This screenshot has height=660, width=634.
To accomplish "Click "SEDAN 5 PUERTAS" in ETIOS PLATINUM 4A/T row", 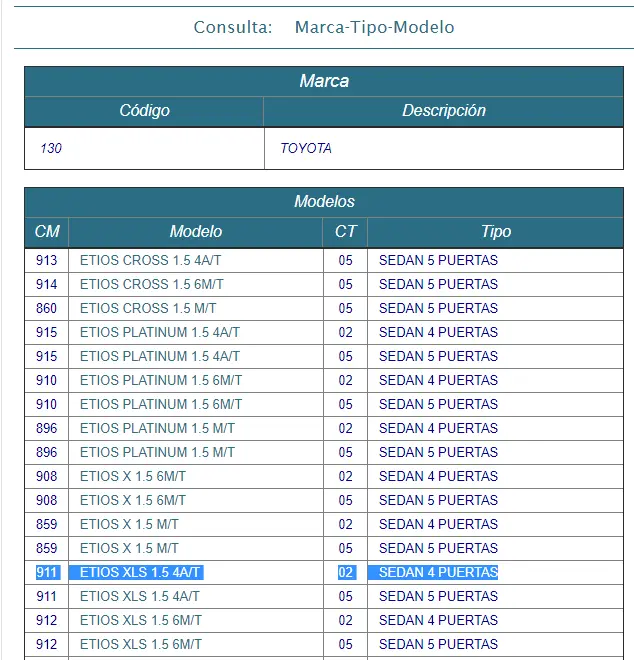I will coord(438,356).
